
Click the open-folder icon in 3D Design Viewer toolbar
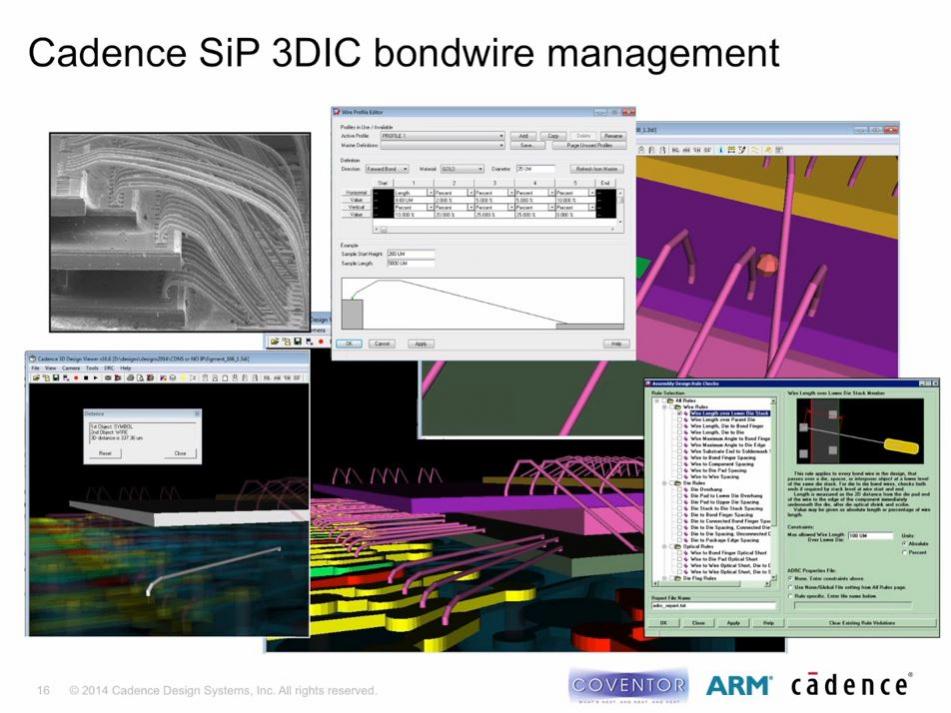36,378
